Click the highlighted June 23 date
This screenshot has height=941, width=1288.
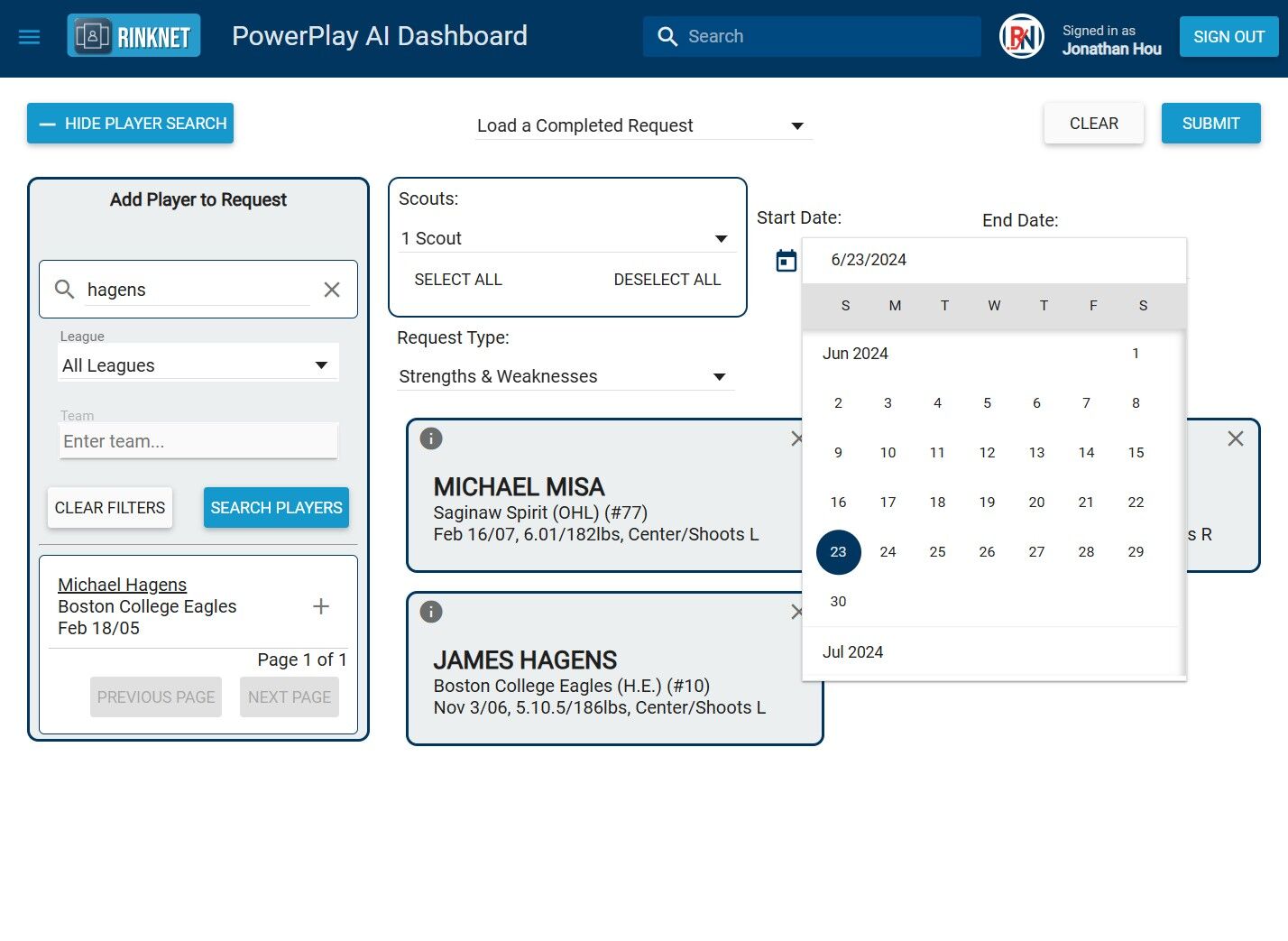coord(838,552)
